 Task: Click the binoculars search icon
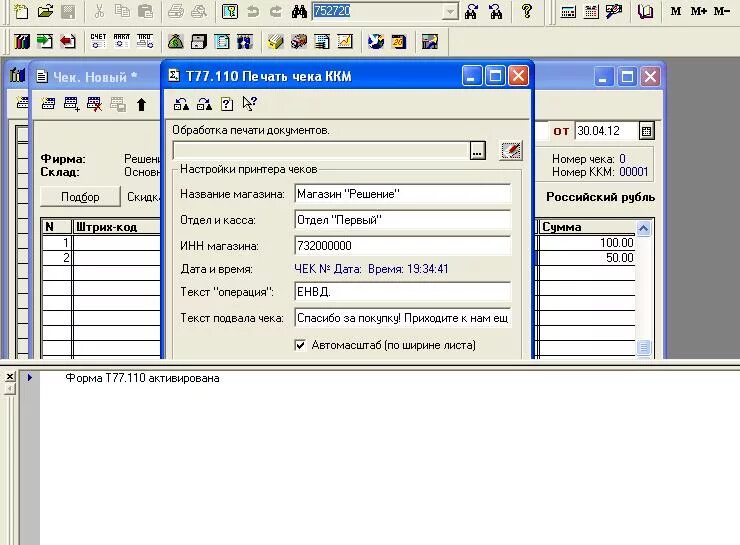pos(299,11)
